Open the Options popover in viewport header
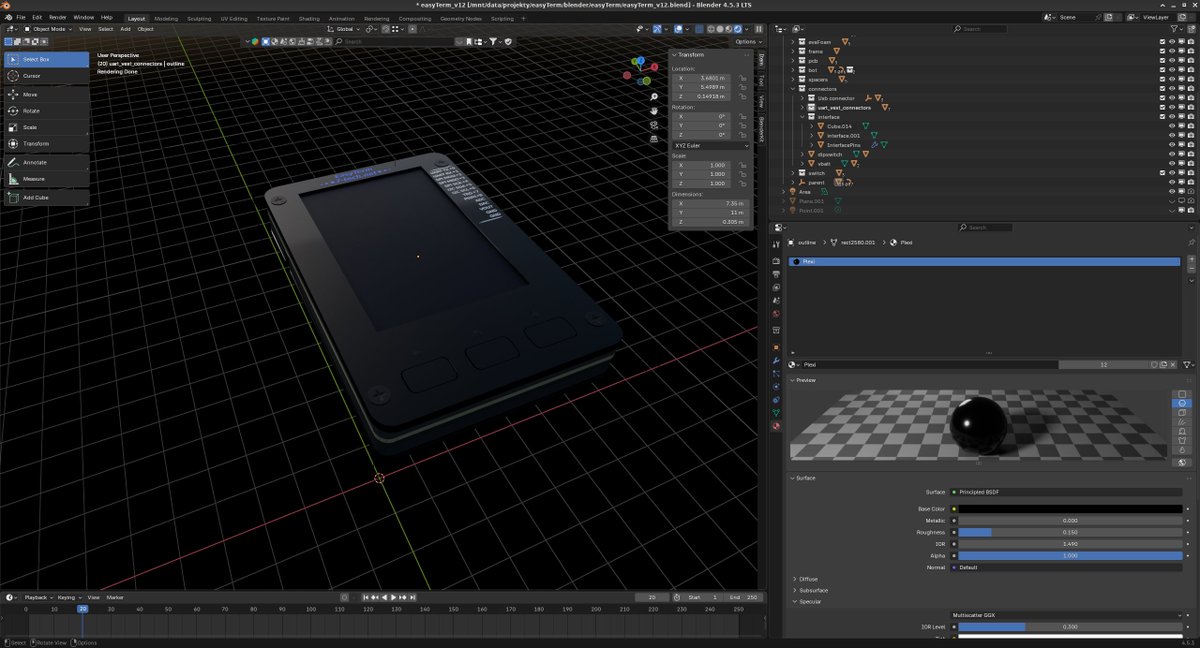Screen dimensions: 1200x648 click(748, 42)
